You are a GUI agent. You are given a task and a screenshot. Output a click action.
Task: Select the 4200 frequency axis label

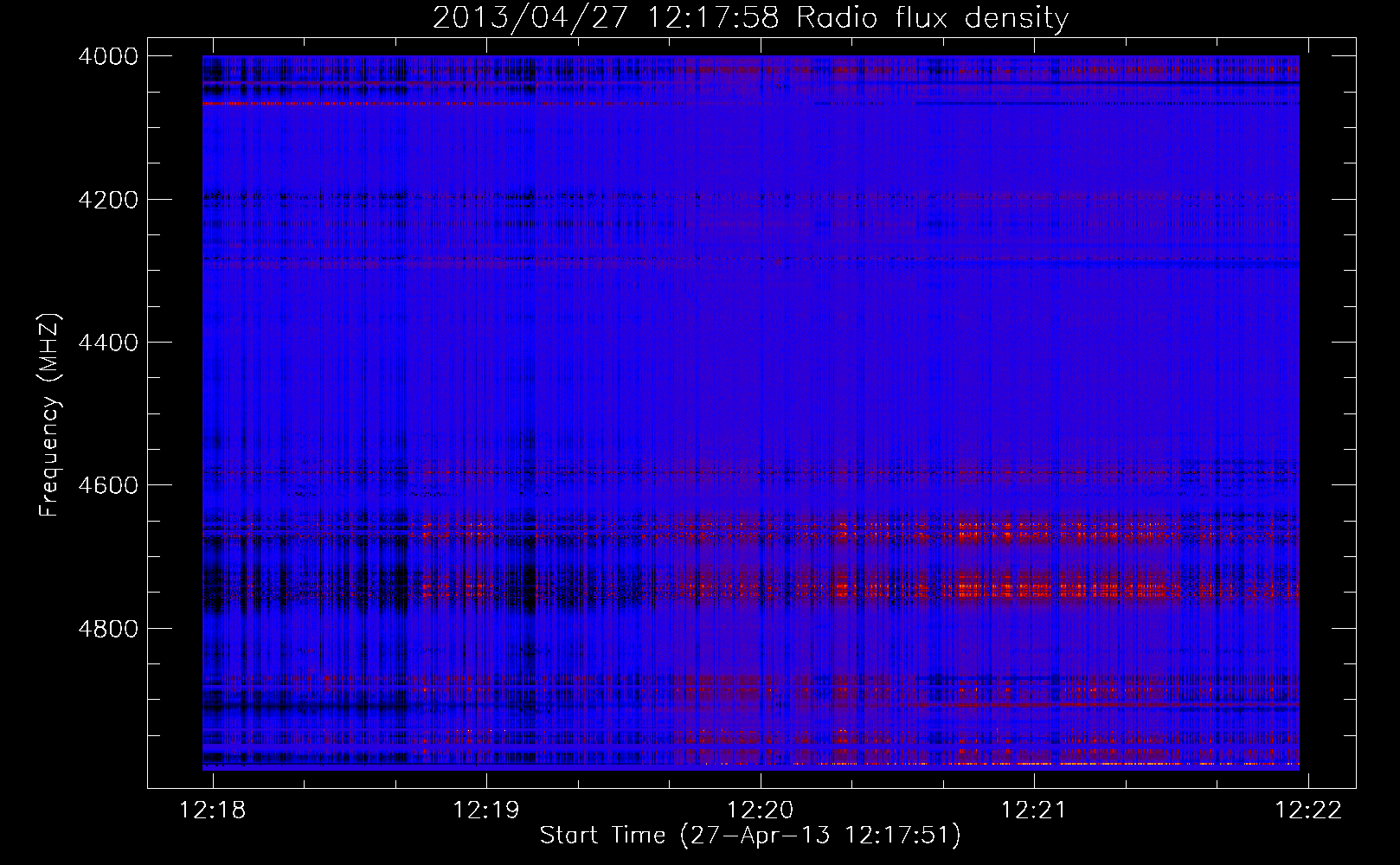coord(108,200)
